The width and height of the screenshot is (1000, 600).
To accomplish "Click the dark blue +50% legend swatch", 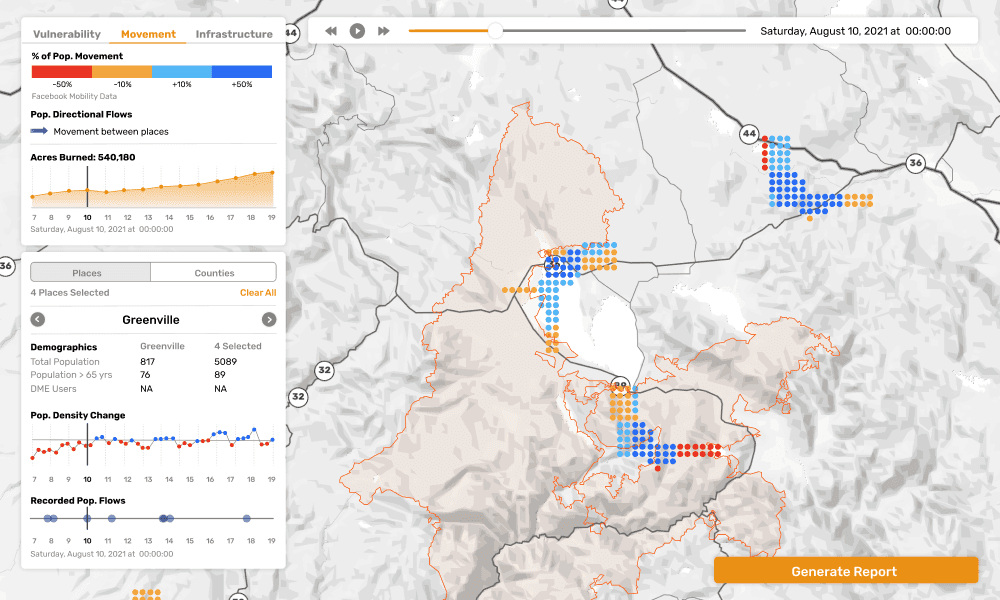I will coord(242,71).
